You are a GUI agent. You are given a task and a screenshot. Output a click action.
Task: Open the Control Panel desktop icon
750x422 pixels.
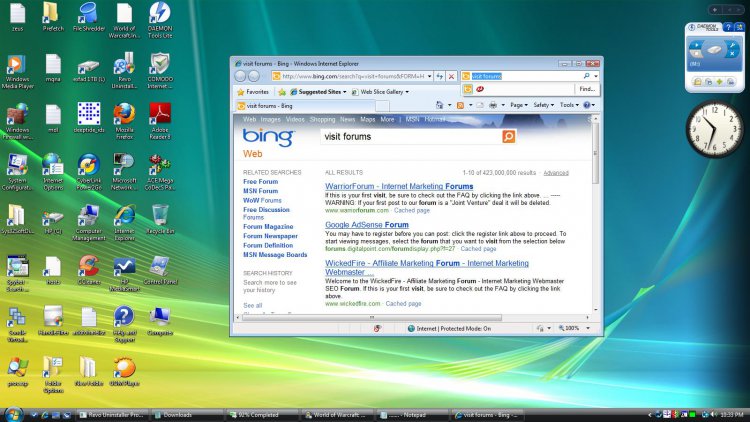[160, 270]
